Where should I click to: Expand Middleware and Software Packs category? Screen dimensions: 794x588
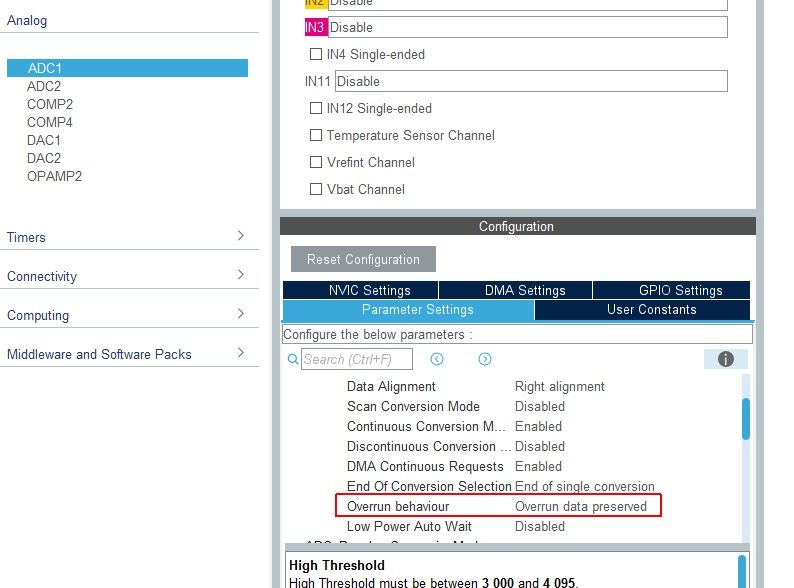click(x=241, y=352)
